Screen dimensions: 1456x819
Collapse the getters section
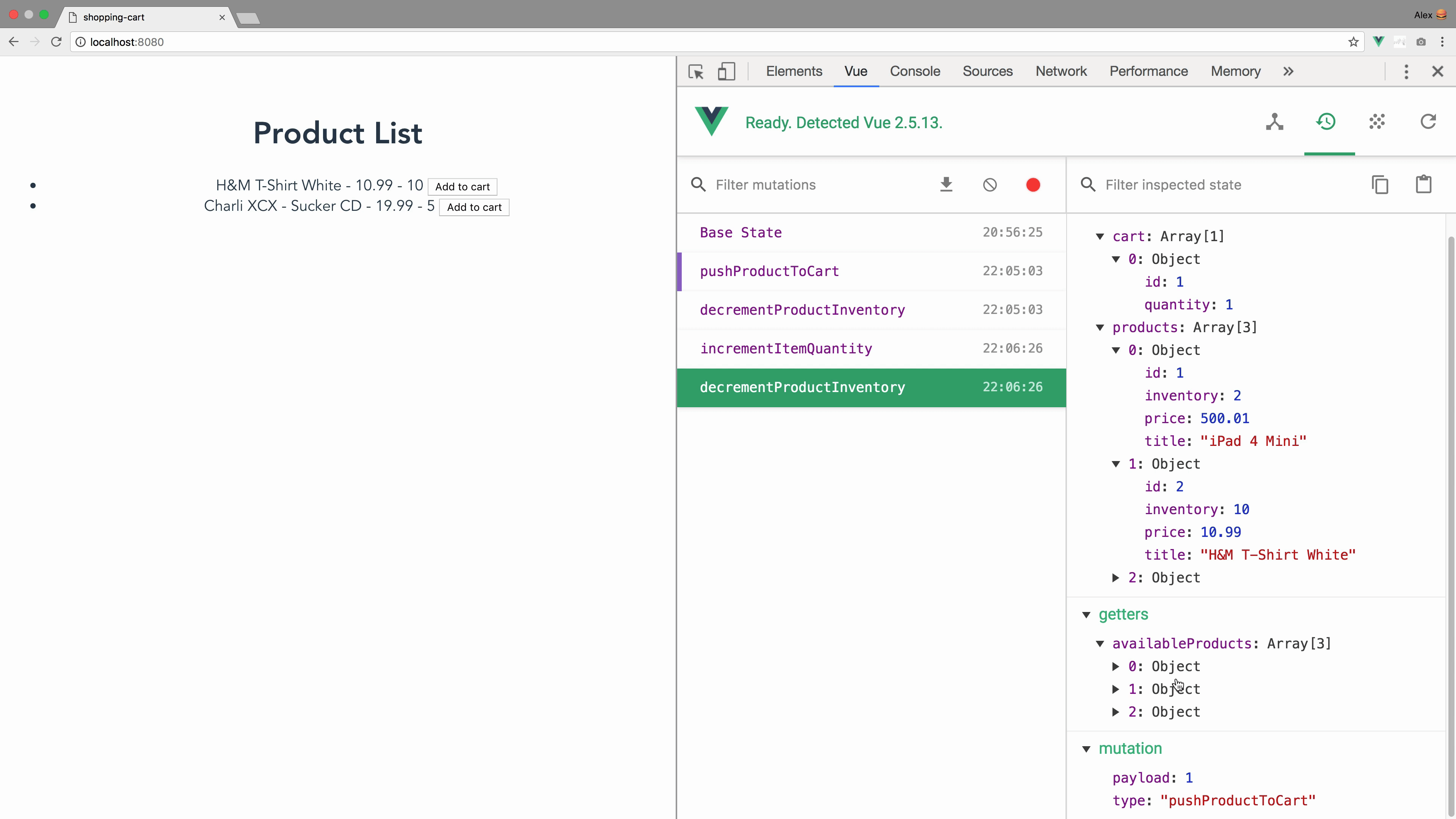pyautogui.click(x=1086, y=615)
